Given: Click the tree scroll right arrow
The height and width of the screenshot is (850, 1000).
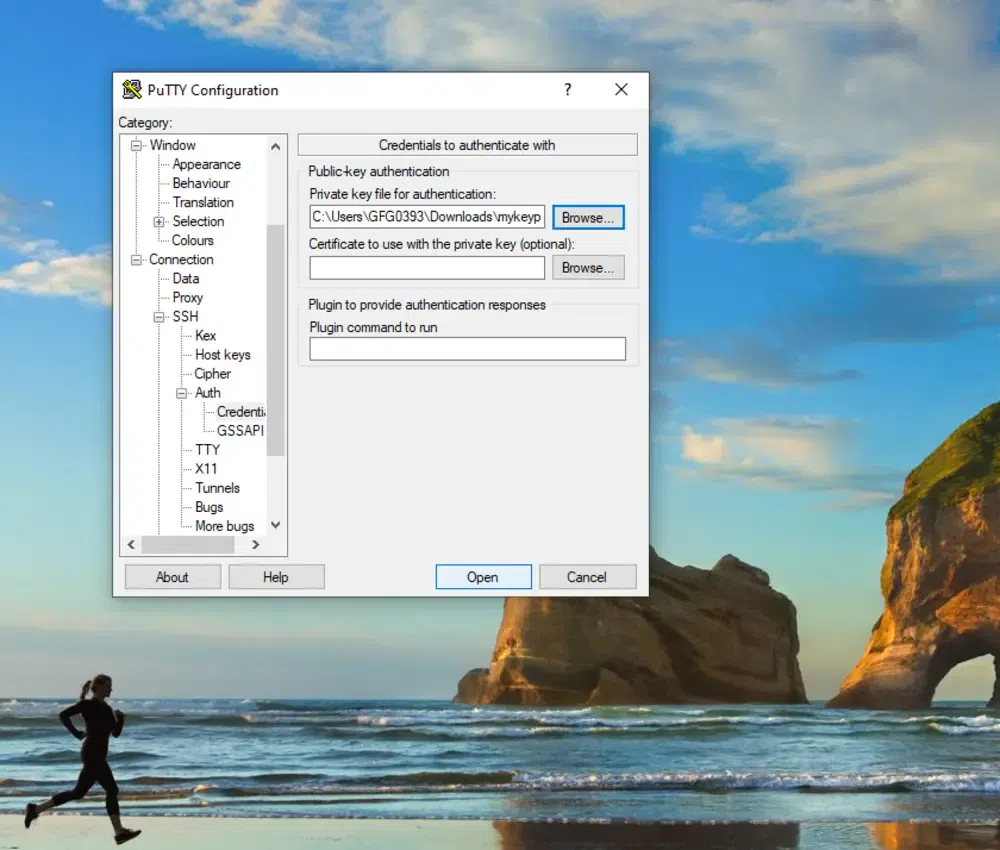Looking at the screenshot, I should click(x=255, y=545).
